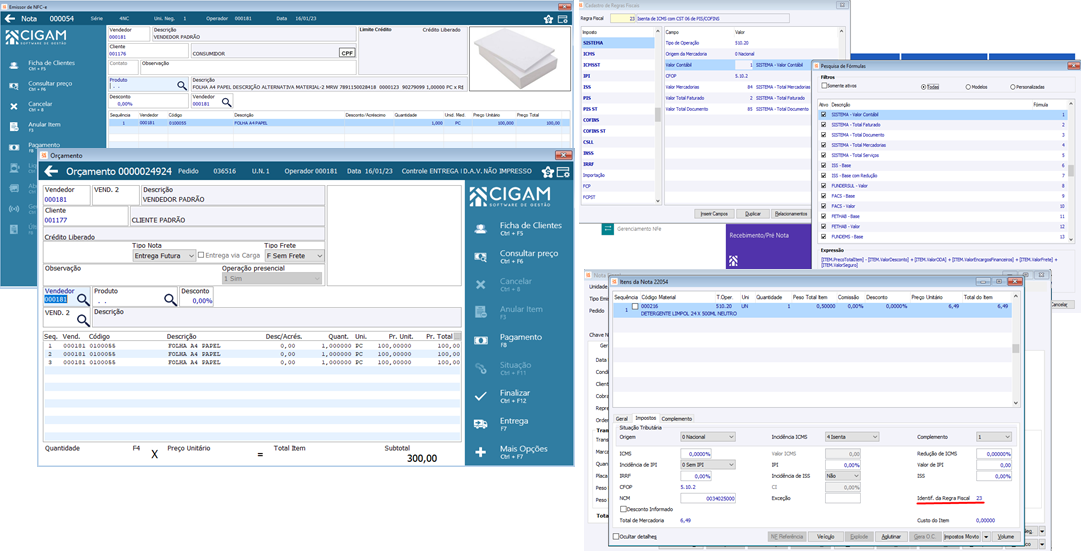
Task: Click Duplicar button in Regras Fiscais
Action: tap(753, 214)
